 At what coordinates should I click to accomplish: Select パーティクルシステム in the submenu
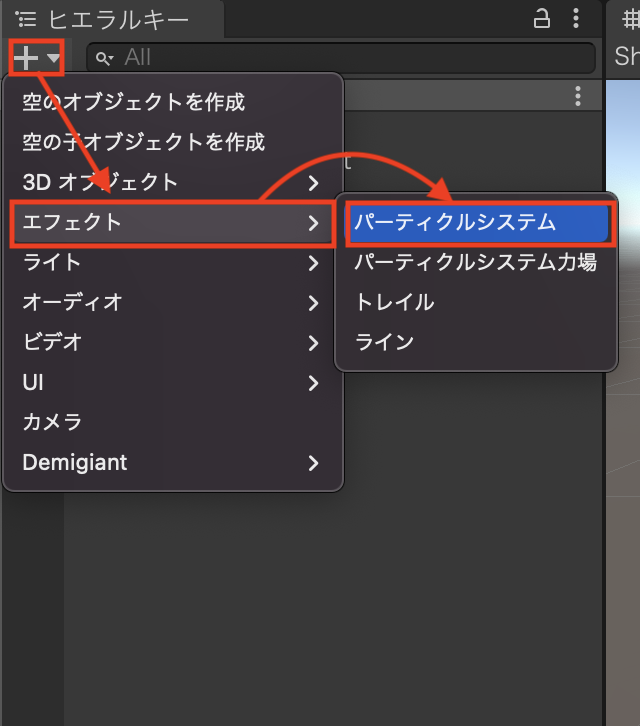pos(479,223)
